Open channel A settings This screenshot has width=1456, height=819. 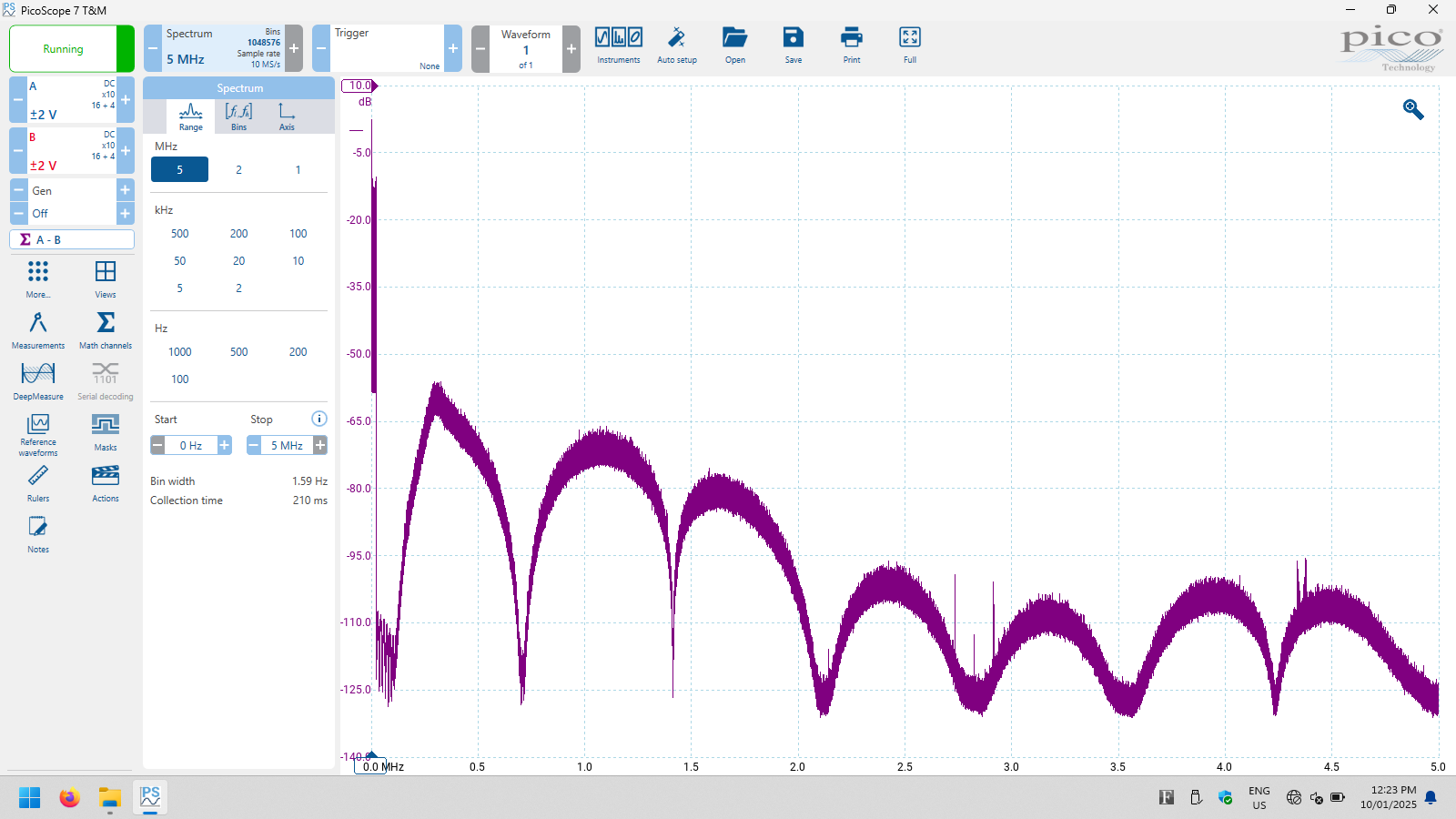click(72, 99)
